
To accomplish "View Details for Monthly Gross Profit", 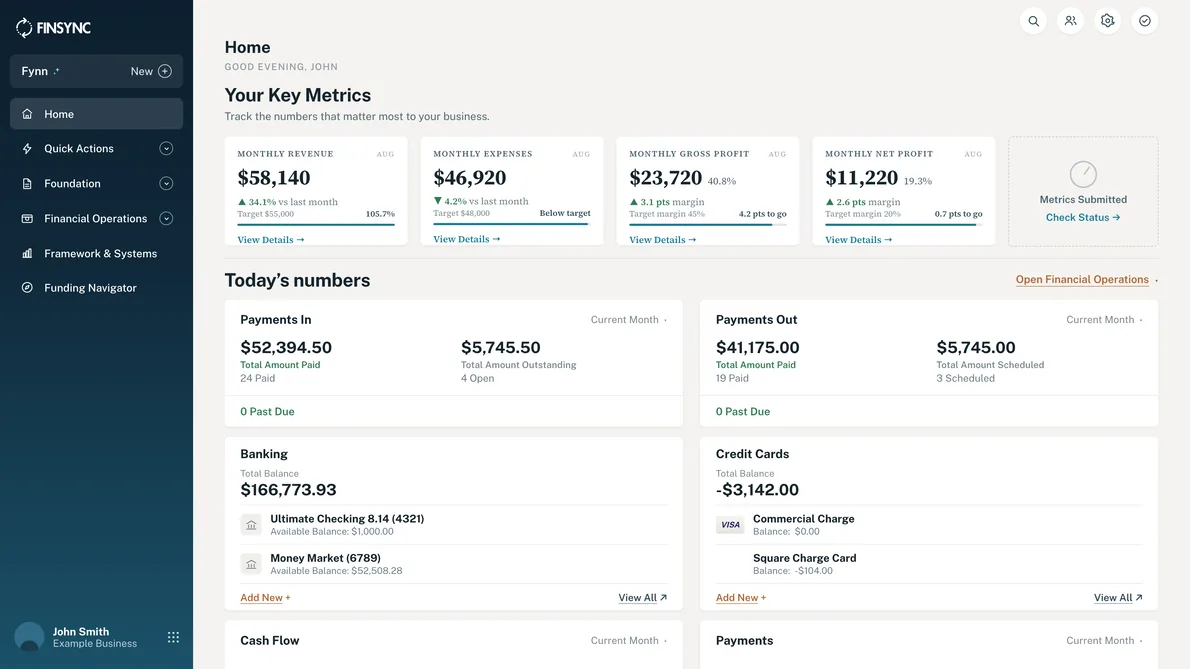I will click(663, 240).
